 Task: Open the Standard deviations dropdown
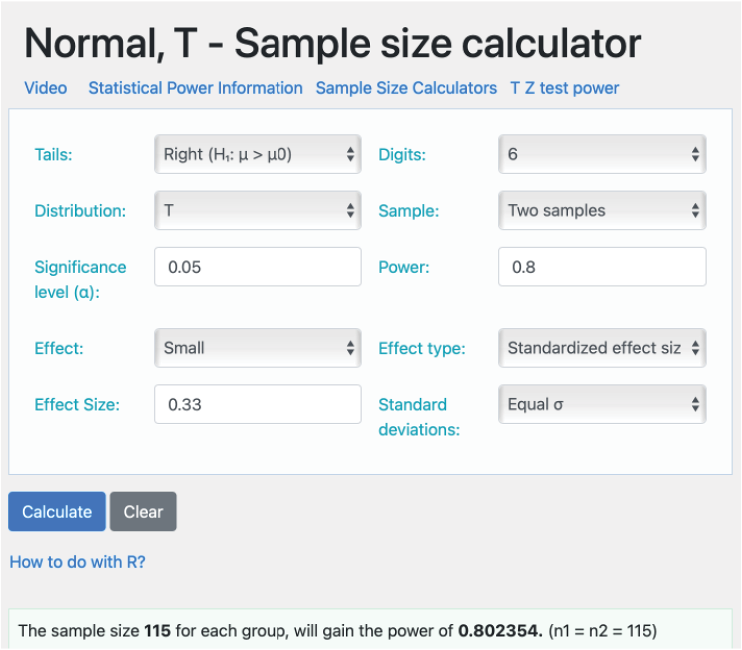(x=601, y=405)
